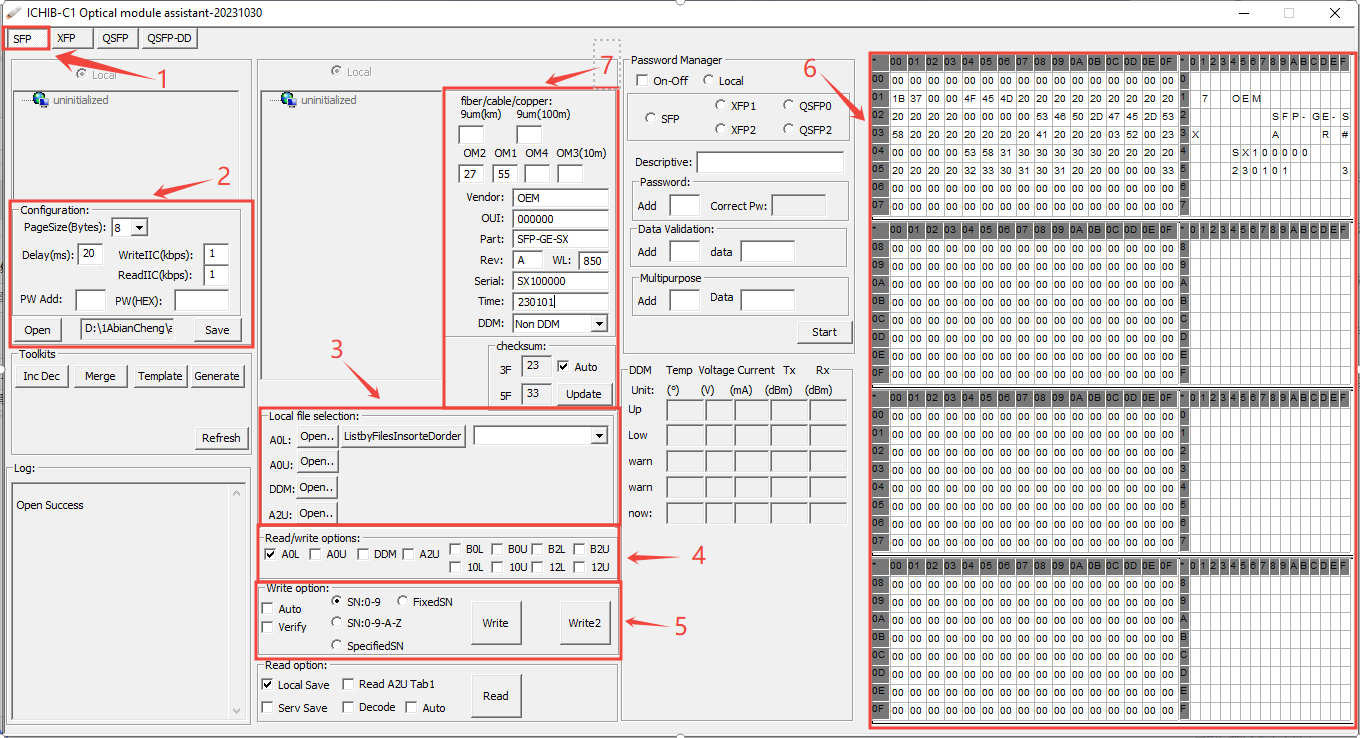1360x738 pixels.
Task: Select the FixedSN radio button
Action: pos(404,601)
